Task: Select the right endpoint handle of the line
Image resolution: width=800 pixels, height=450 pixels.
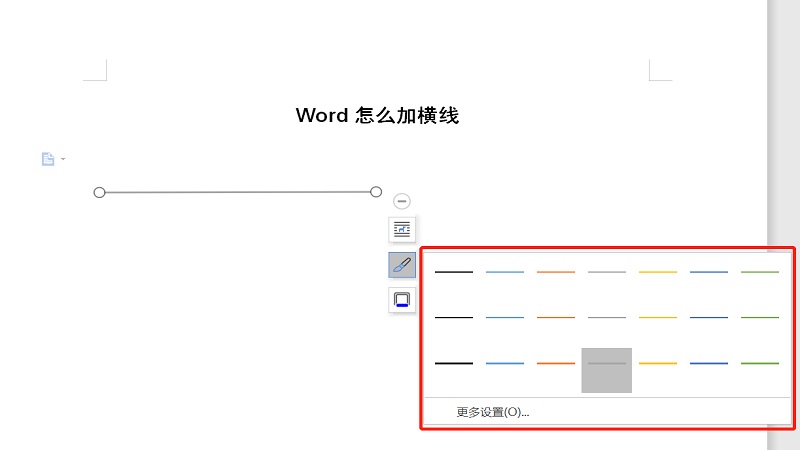Action: tap(376, 192)
